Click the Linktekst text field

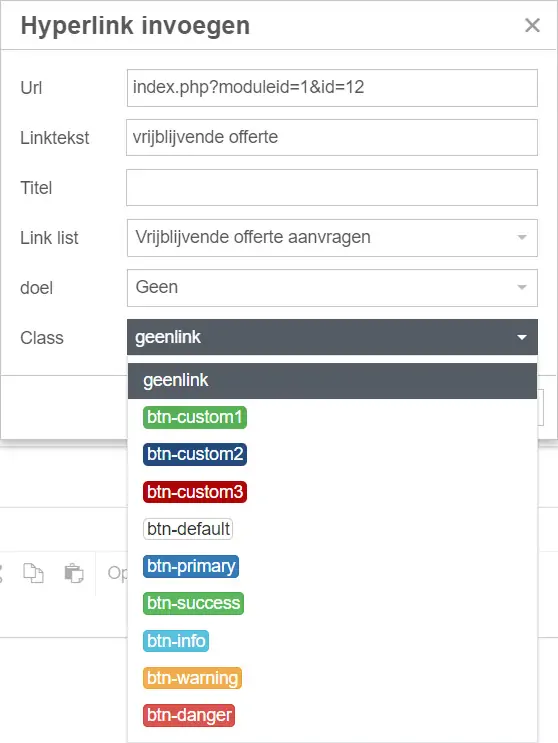click(332, 137)
